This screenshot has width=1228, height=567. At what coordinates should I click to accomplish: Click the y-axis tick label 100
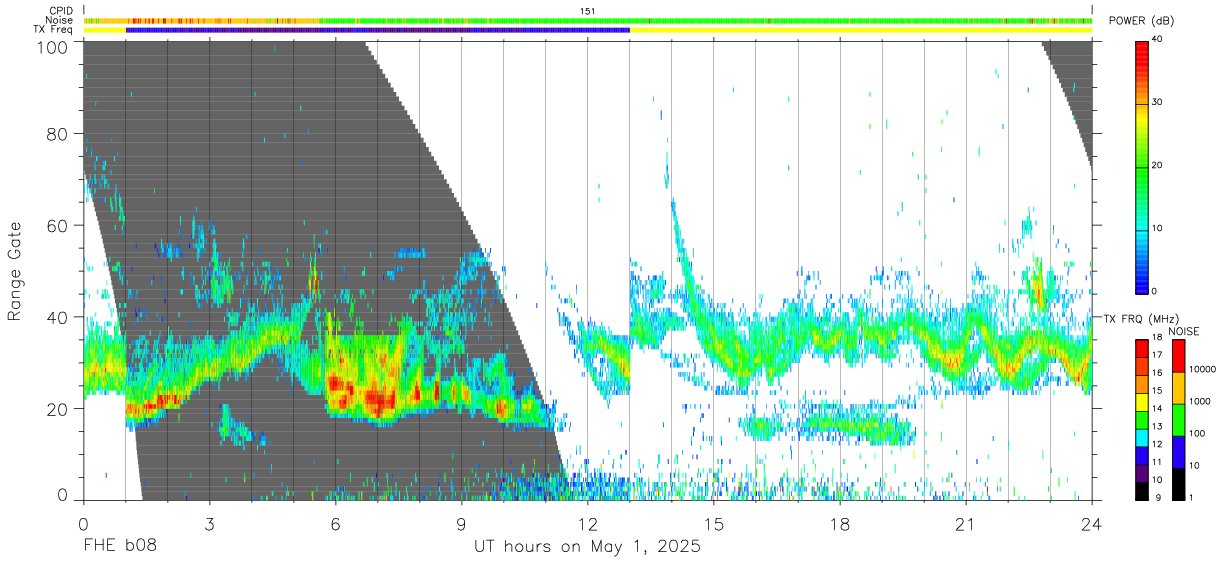point(52,47)
